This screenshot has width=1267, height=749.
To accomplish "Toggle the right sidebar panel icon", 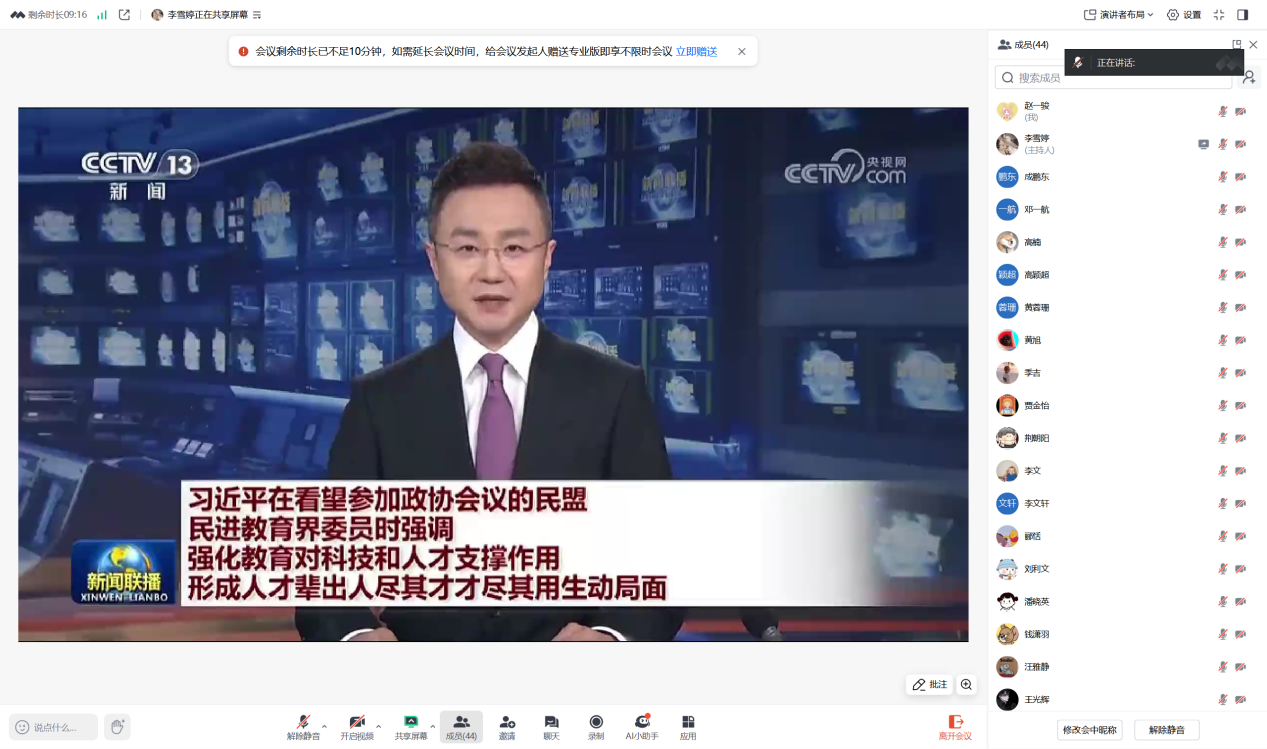I will (x=1243, y=15).
